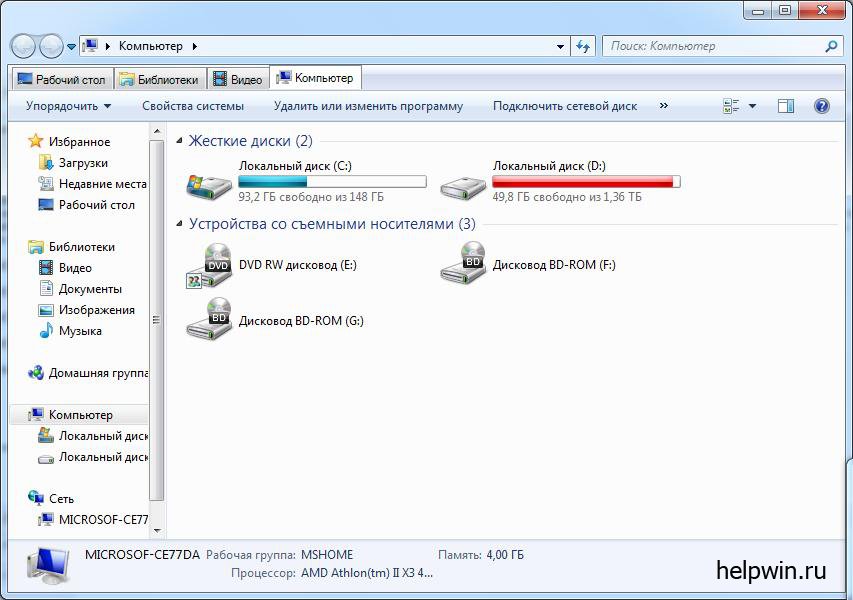
Task: Select Сеть in navigation pane
Action: click(x=61, y=499)
